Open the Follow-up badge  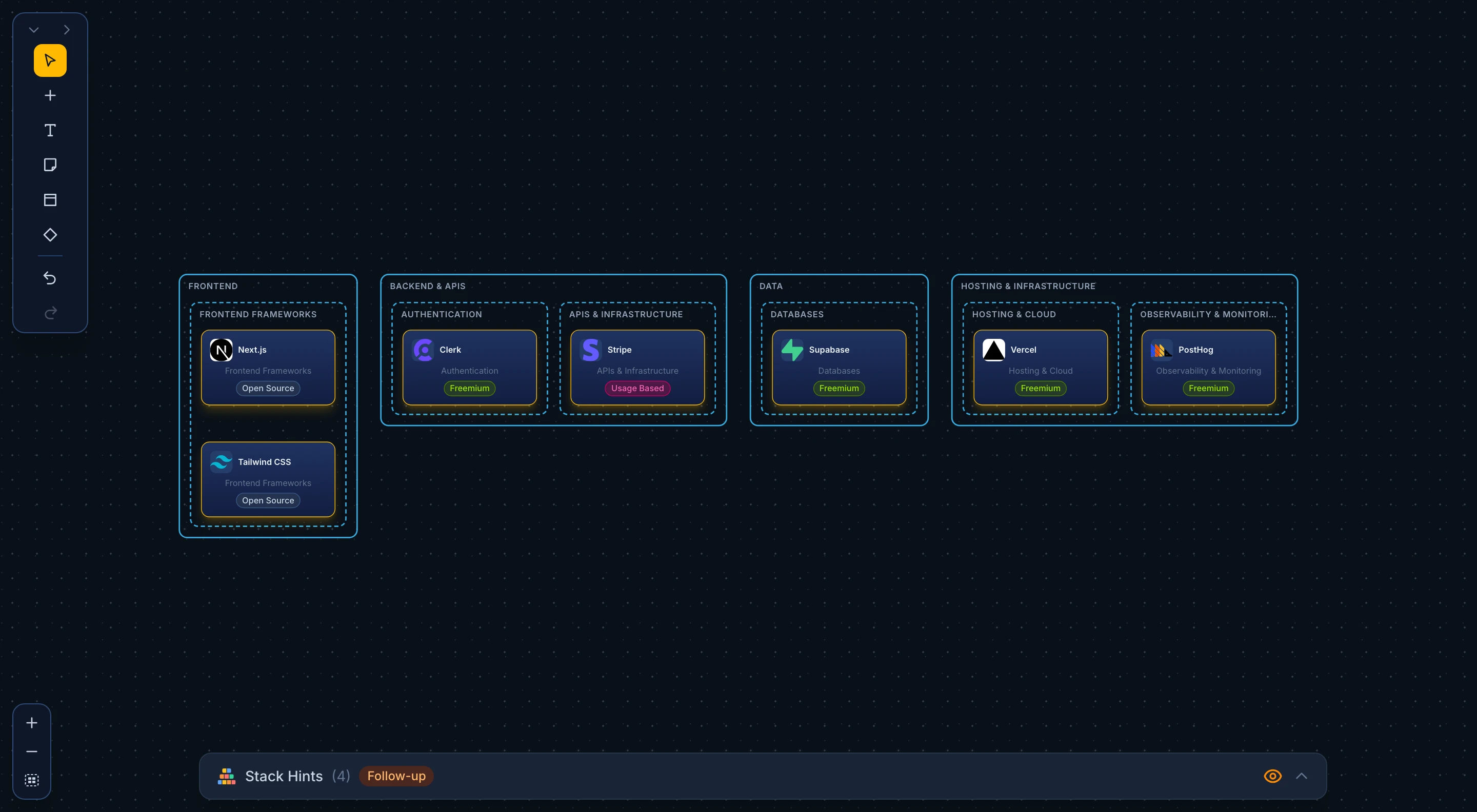tap(396, 776)
